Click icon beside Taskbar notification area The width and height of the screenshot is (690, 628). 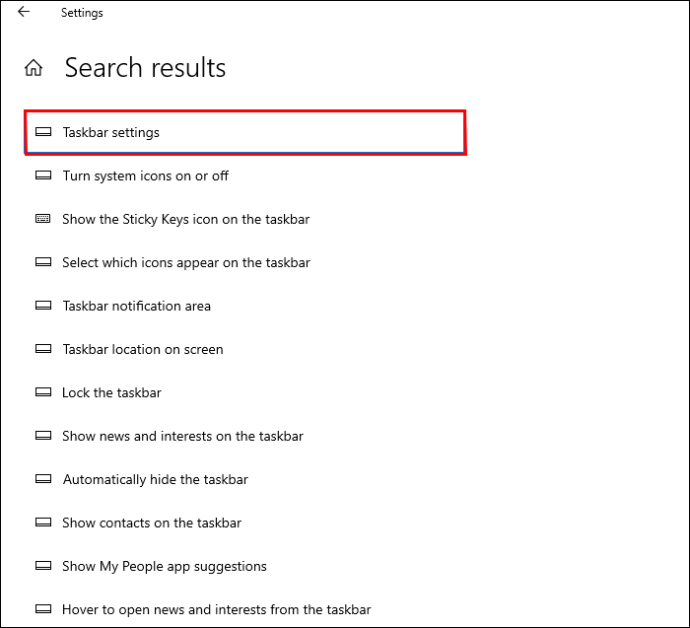point(43,305)
